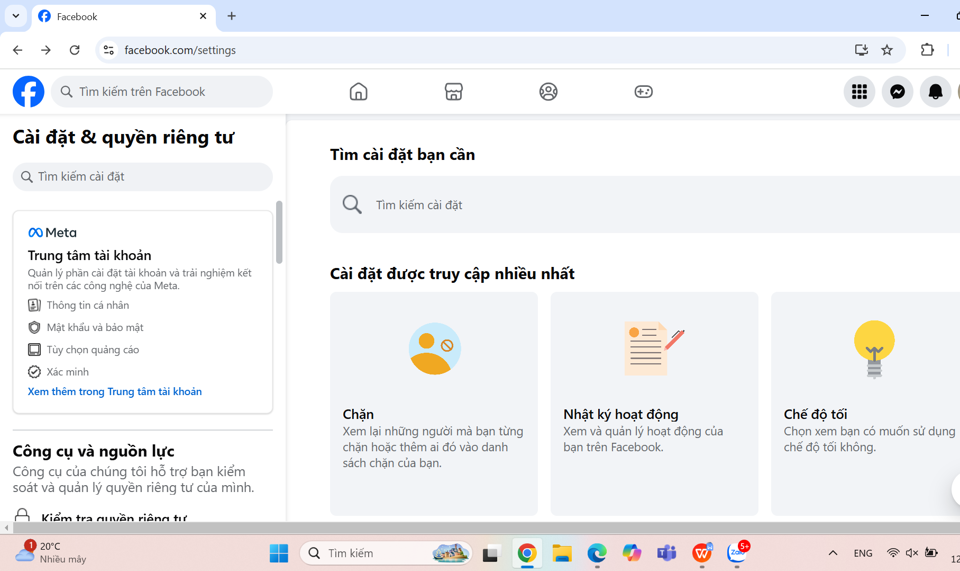Switch to the Facebook browser tab
This screenshot has height=571, width=960.
pos(122,17)
